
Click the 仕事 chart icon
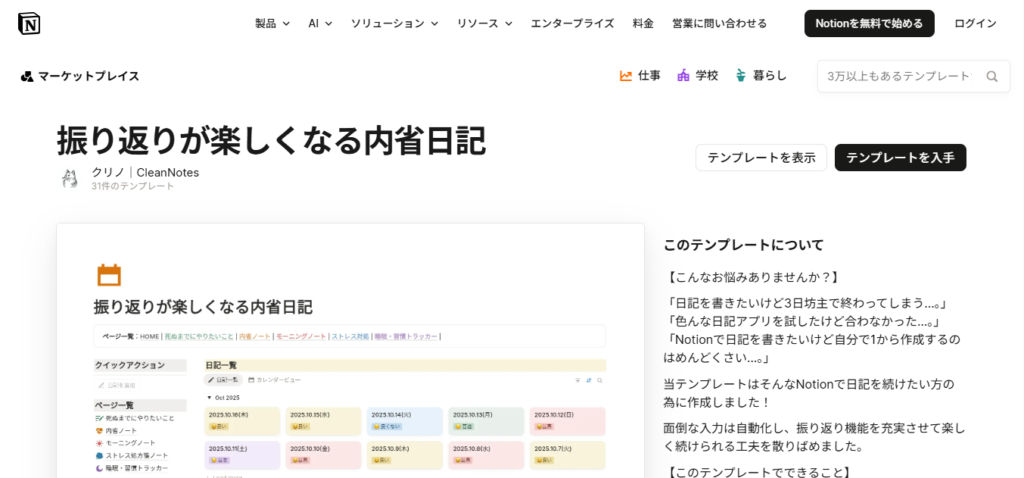(x=626, y=76)
